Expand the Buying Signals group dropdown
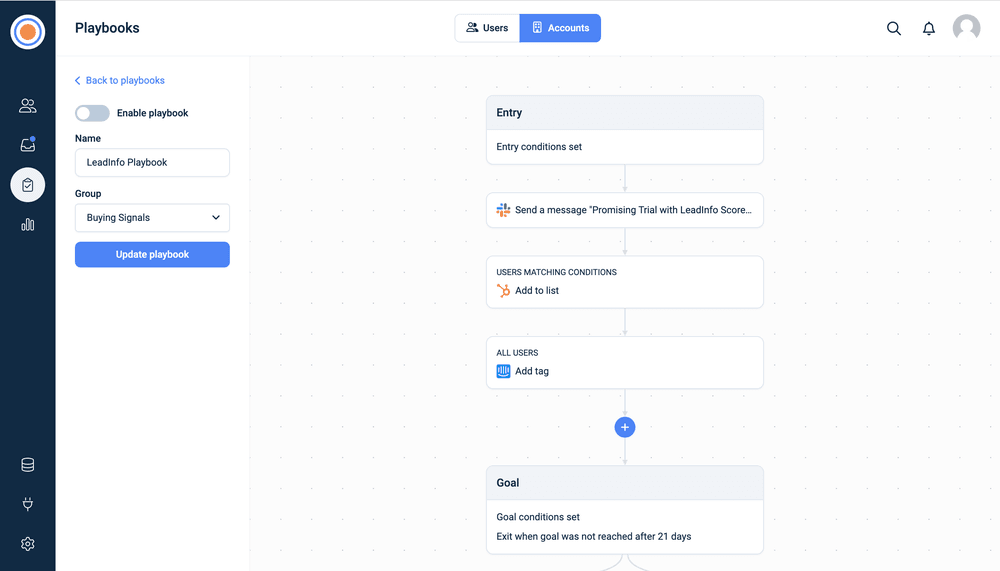Screen dimensions: 1000x571 pyautogui.click(x=152, y=218)
